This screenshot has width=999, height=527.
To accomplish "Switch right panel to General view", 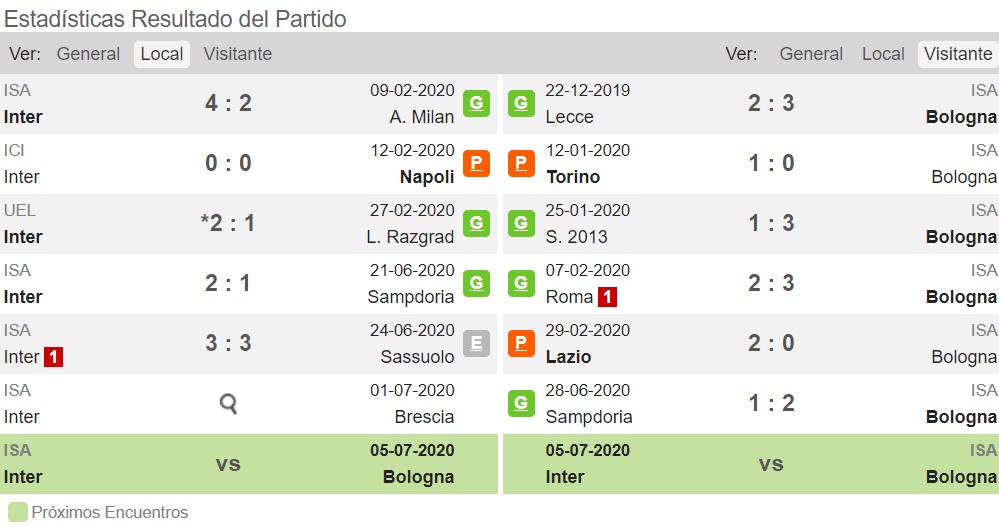I will (811, 54).
